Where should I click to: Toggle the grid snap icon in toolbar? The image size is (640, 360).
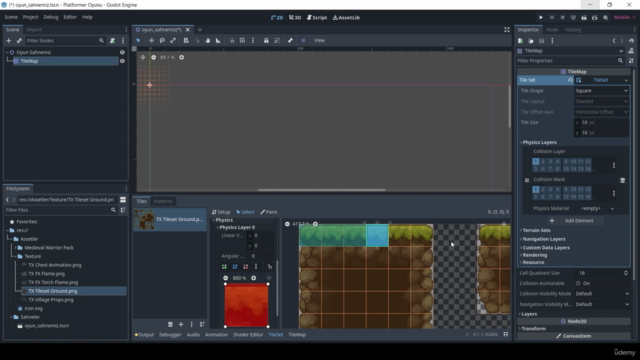[x=242, y=40]
